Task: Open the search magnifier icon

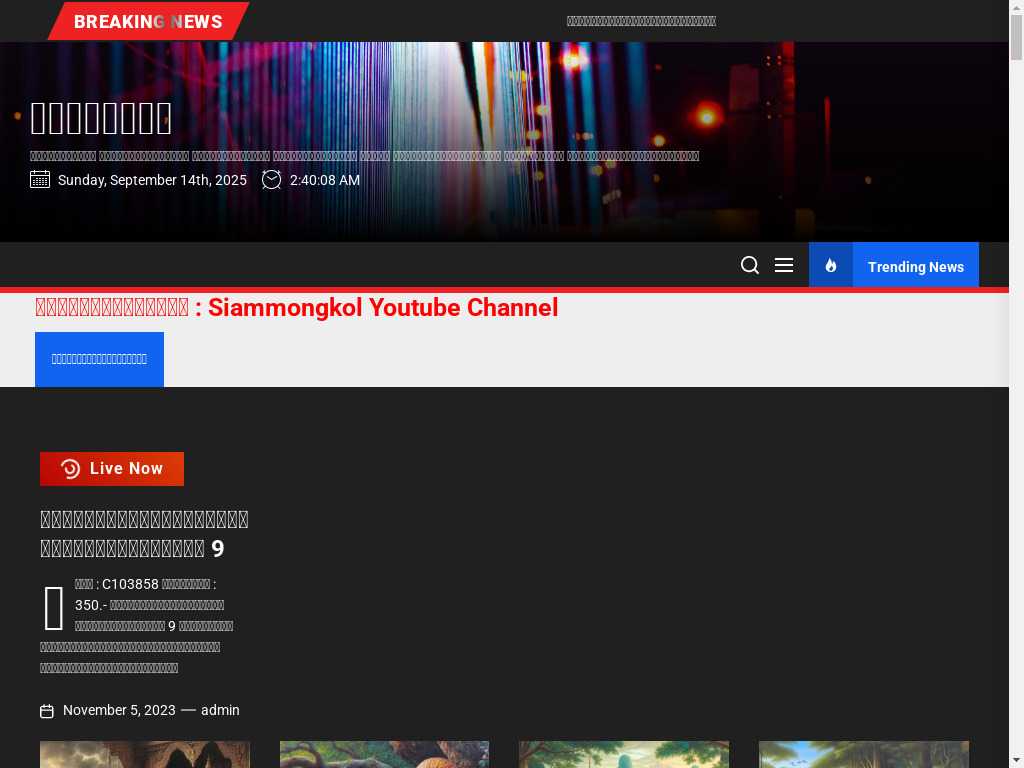Action: click(x=749, y=265)
